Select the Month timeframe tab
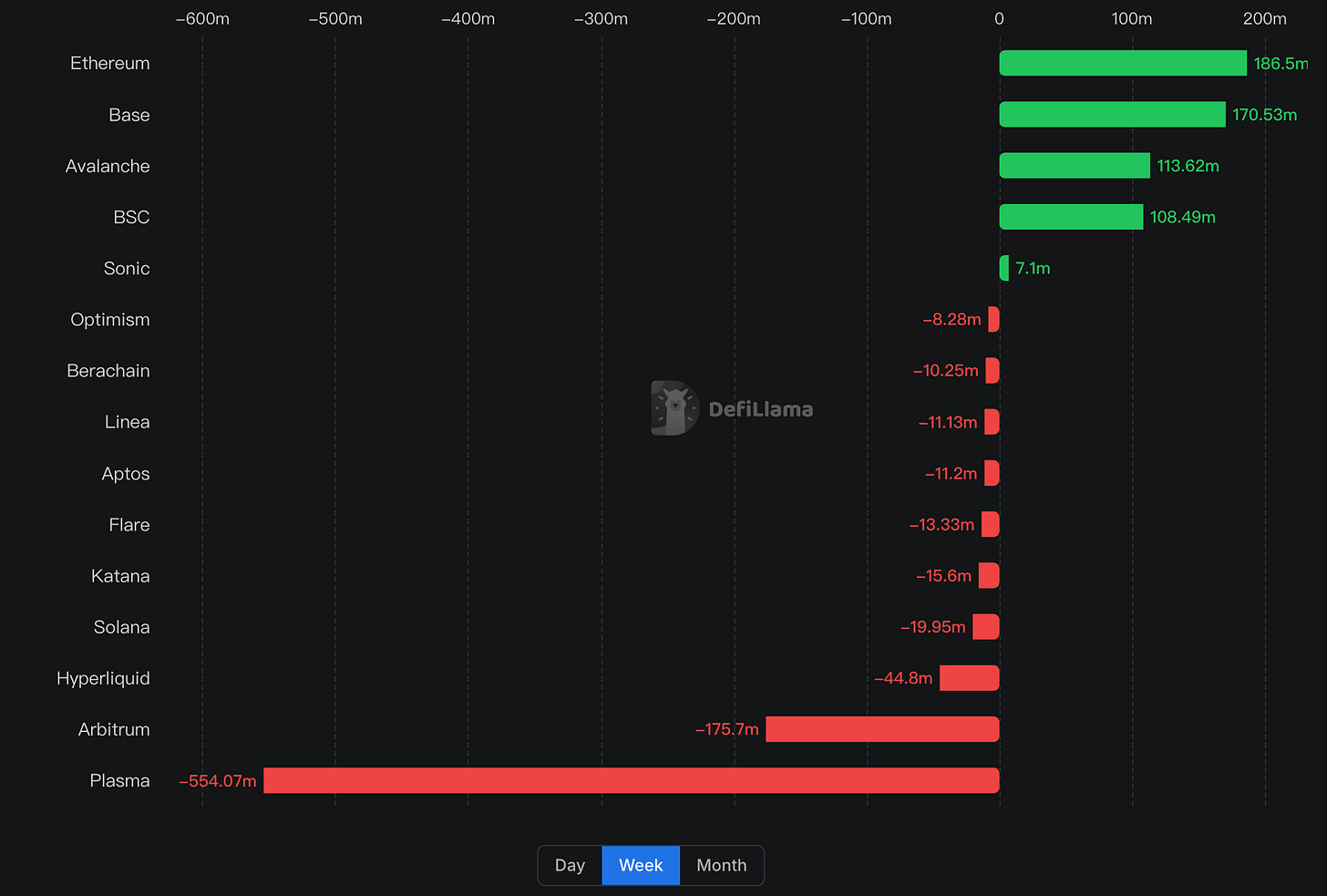The image size is (1327, 896). tap(722, 865)
